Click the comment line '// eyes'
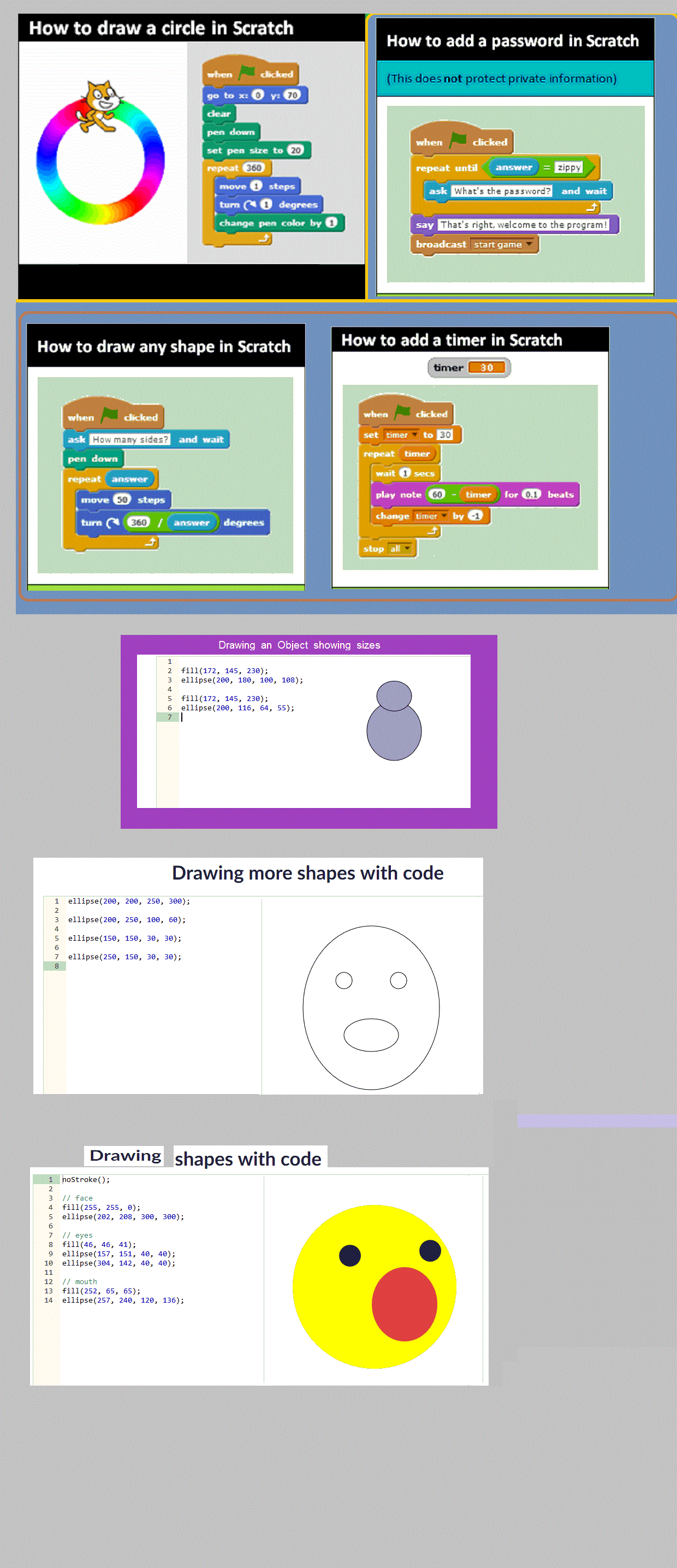This screenshot has height=1568, width=677. [78, 1235]
